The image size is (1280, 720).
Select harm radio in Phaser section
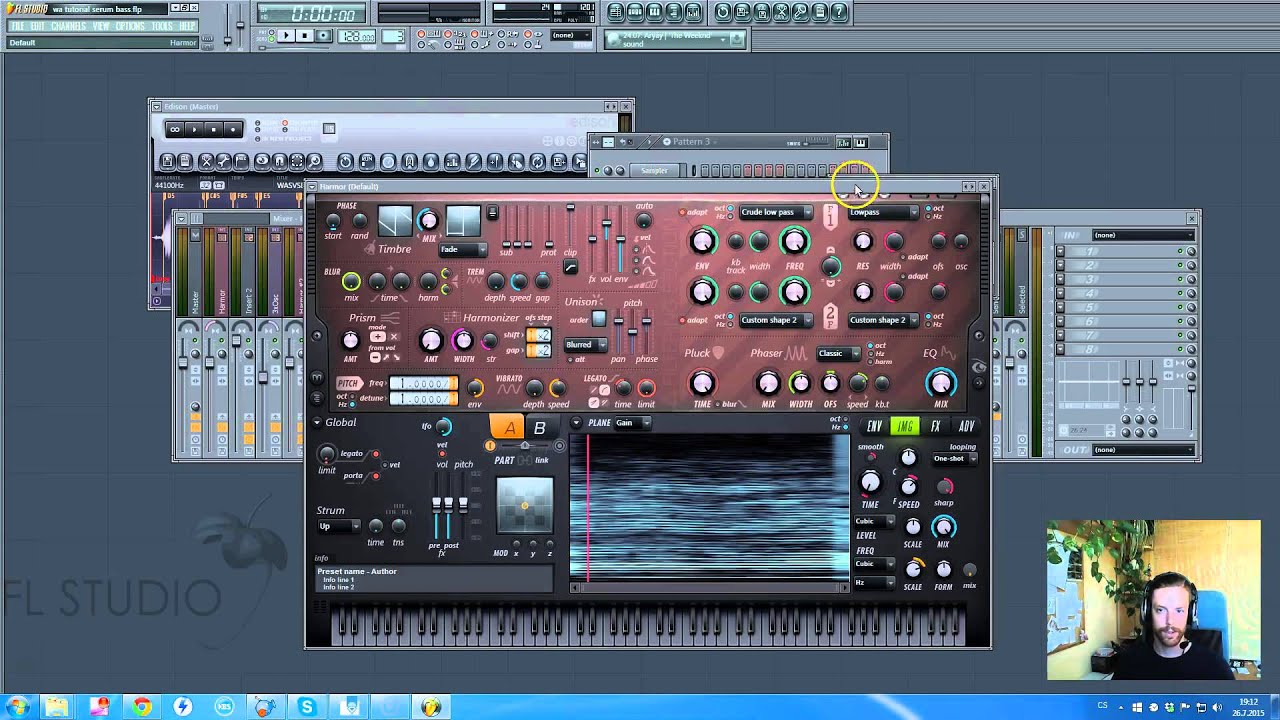[x=870, y=361]
